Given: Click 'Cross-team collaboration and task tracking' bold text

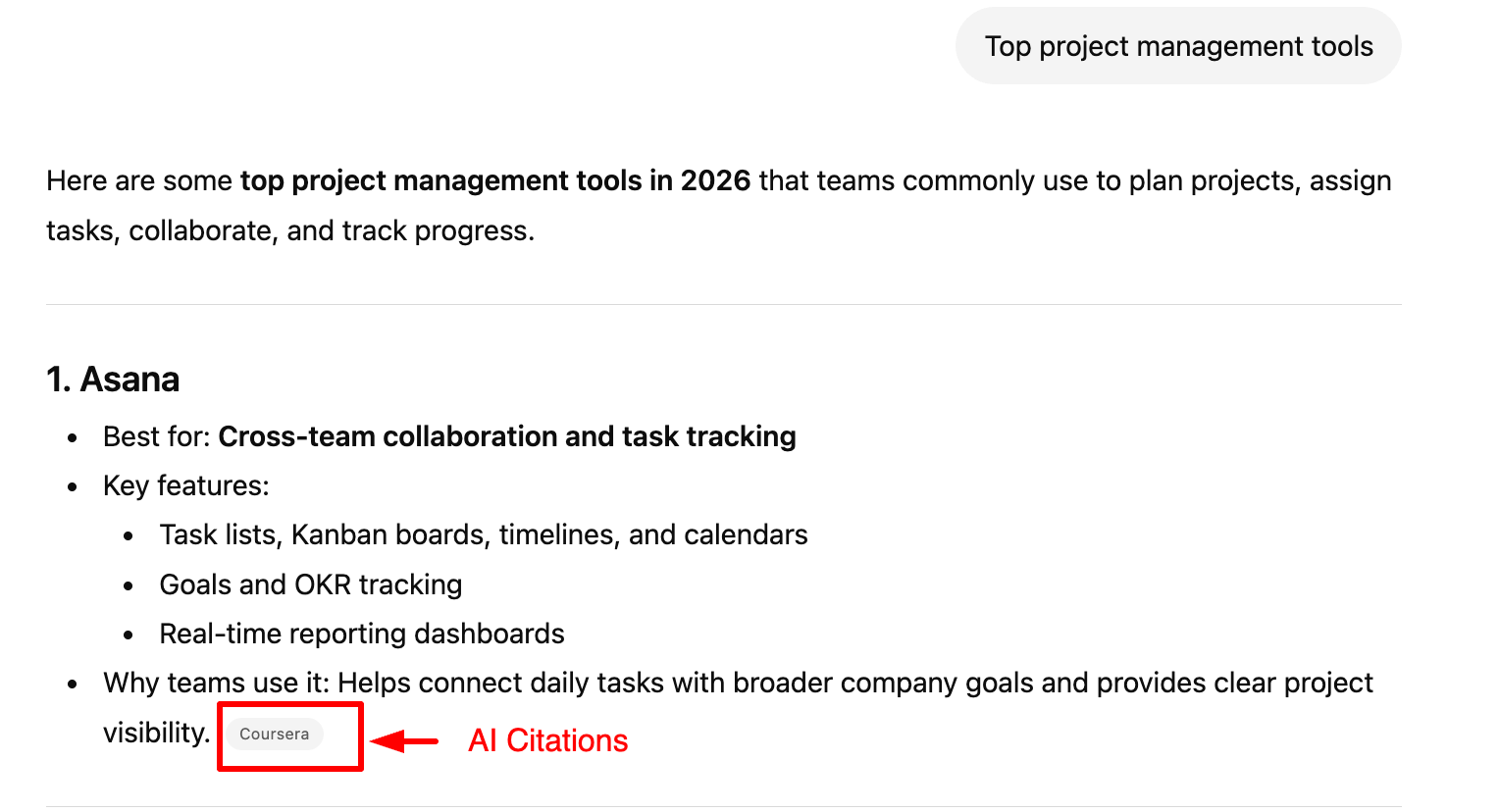Looking at the screenshot, I should click(x=507, y=435).
